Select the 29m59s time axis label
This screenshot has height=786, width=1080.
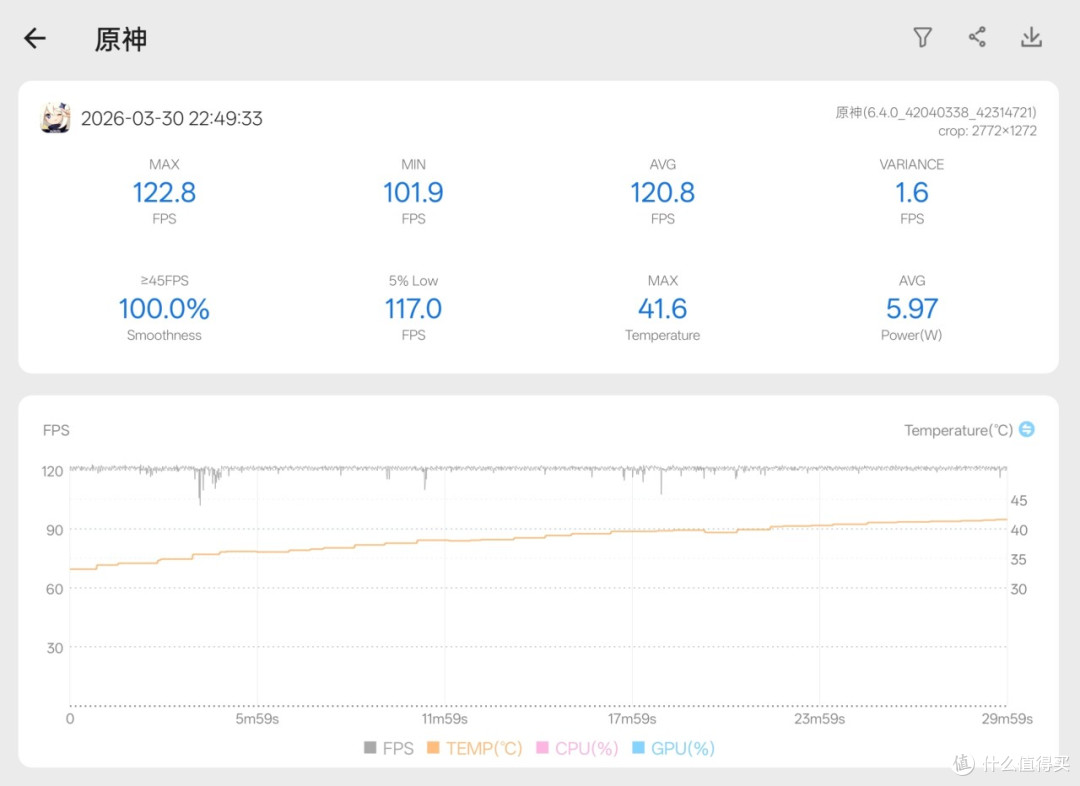point(1007,718)
